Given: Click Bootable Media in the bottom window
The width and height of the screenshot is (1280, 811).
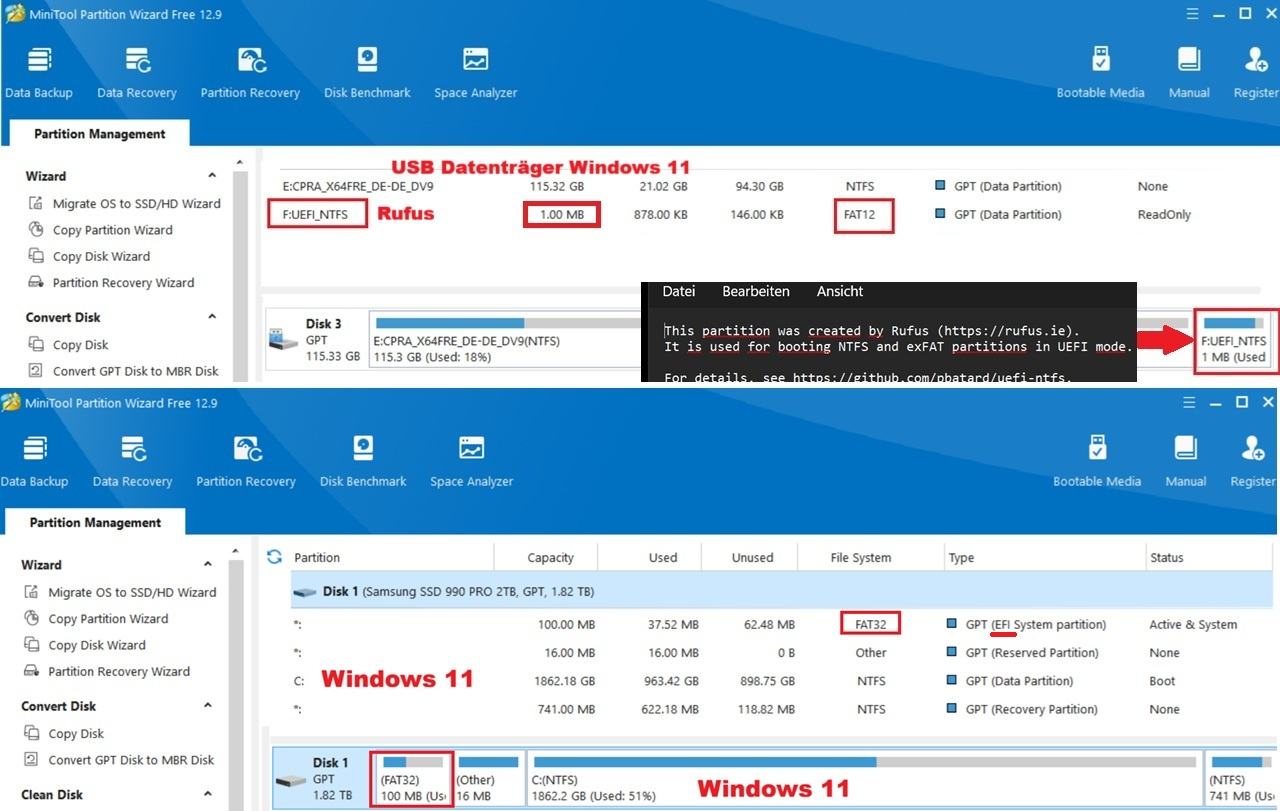Looking at the screenshot, I should coord(1097,461).
